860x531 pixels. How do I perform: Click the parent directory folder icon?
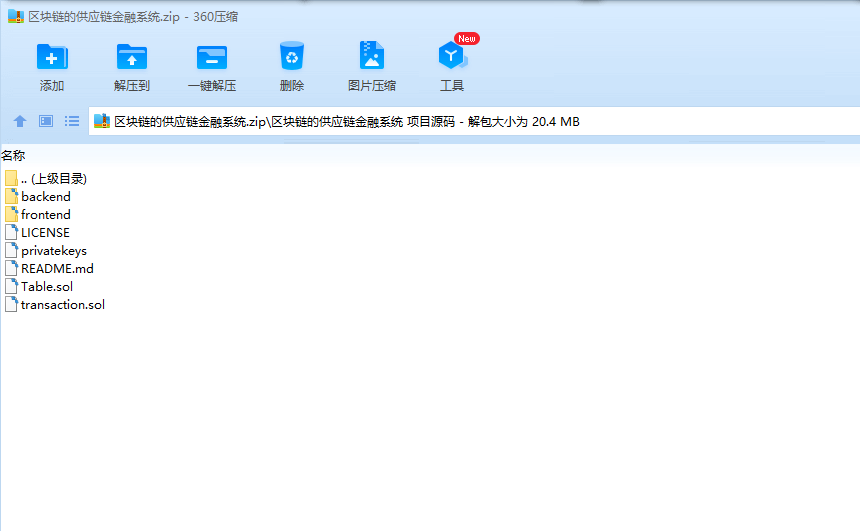coord(12,178)
